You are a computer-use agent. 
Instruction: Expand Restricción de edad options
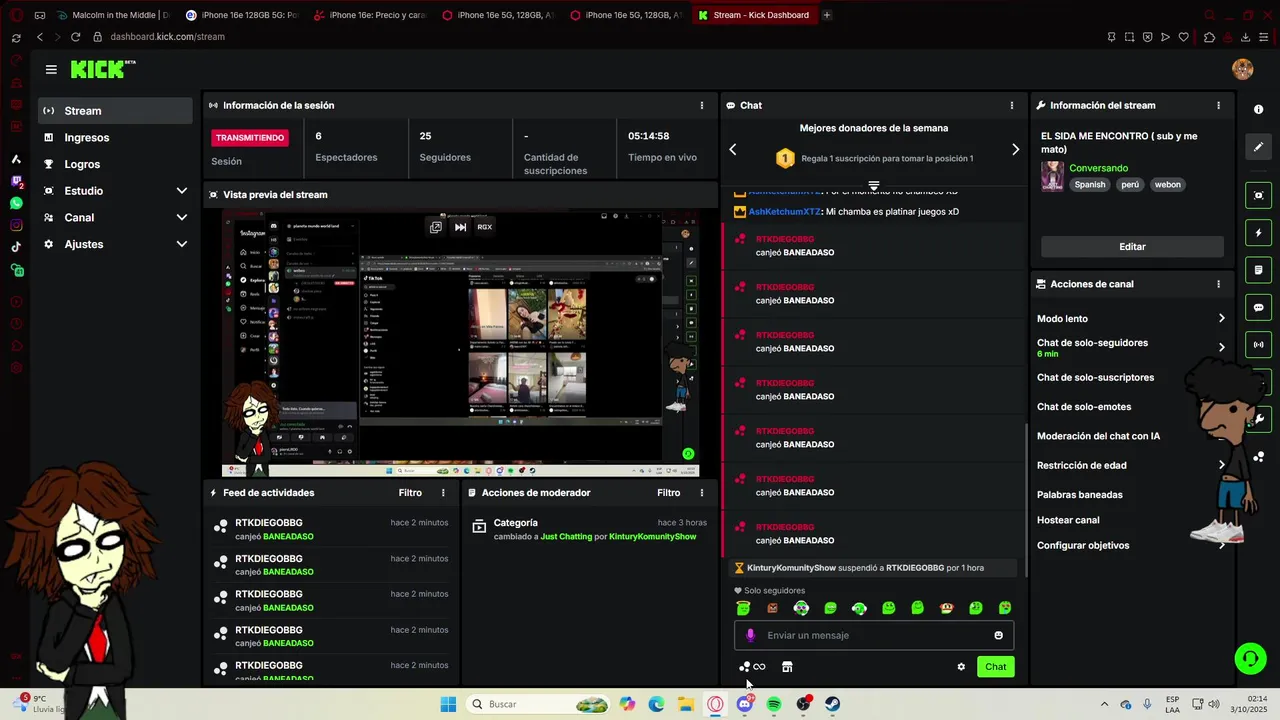pyautogui.click(x=1221, y=465)
